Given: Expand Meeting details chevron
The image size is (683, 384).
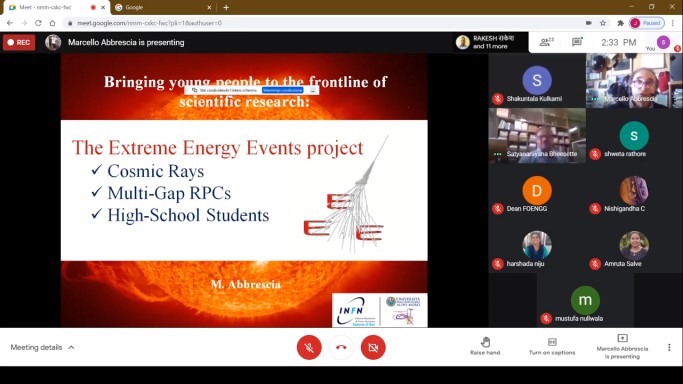Looking at the screenshot, I should pyautogui.click(x=71, y=347).
